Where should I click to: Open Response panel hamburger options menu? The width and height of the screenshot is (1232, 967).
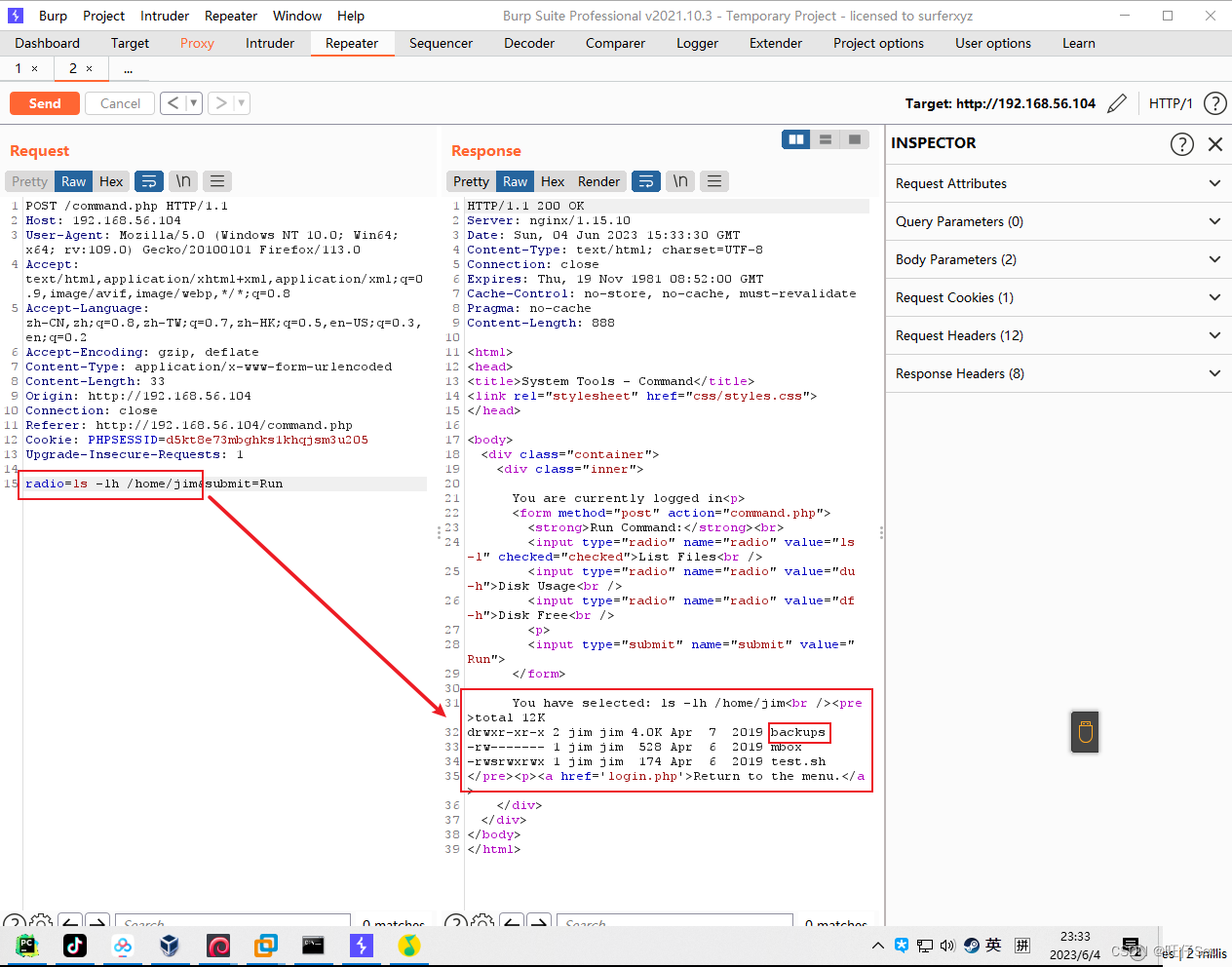pyautogui.click(x=714, y=181)
